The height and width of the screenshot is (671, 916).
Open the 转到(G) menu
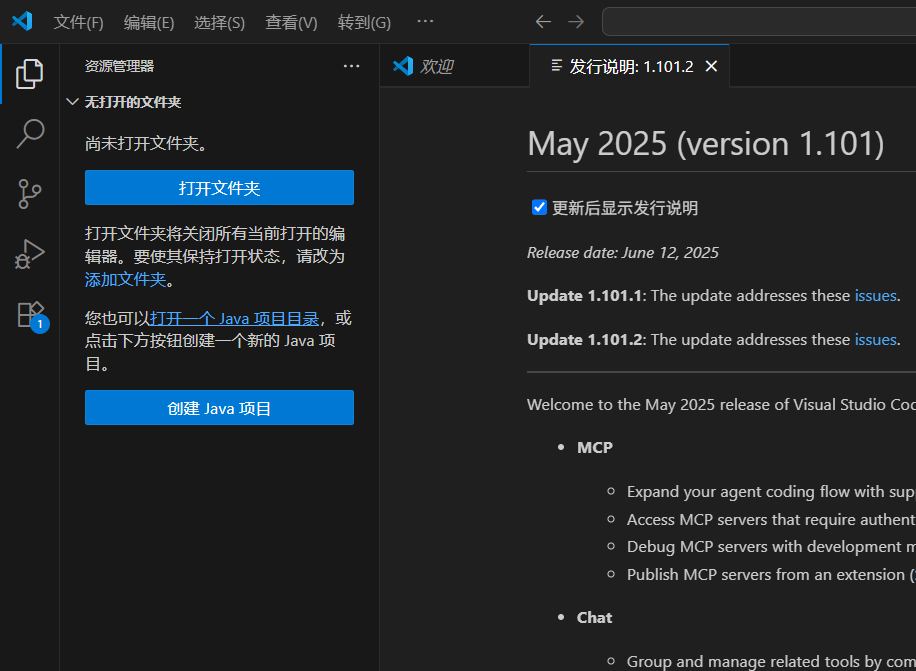(x=364, y=22)
